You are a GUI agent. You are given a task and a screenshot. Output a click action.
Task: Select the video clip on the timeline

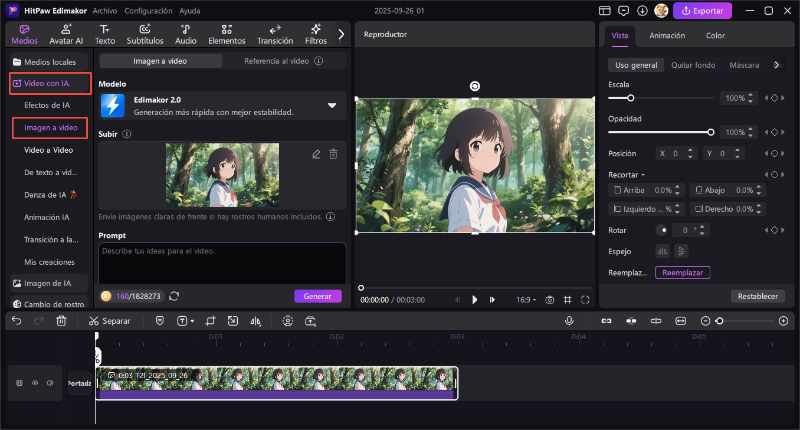(277, 383)
